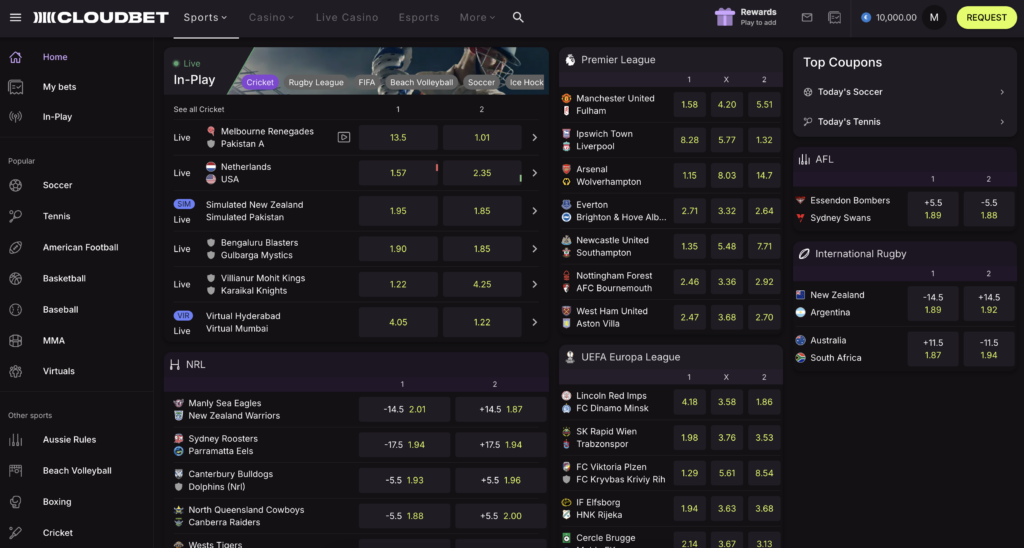Click the Rewards gift box icon
Image resolution: width=1024 pixels, height=548 pixels.
click(725, 17)
